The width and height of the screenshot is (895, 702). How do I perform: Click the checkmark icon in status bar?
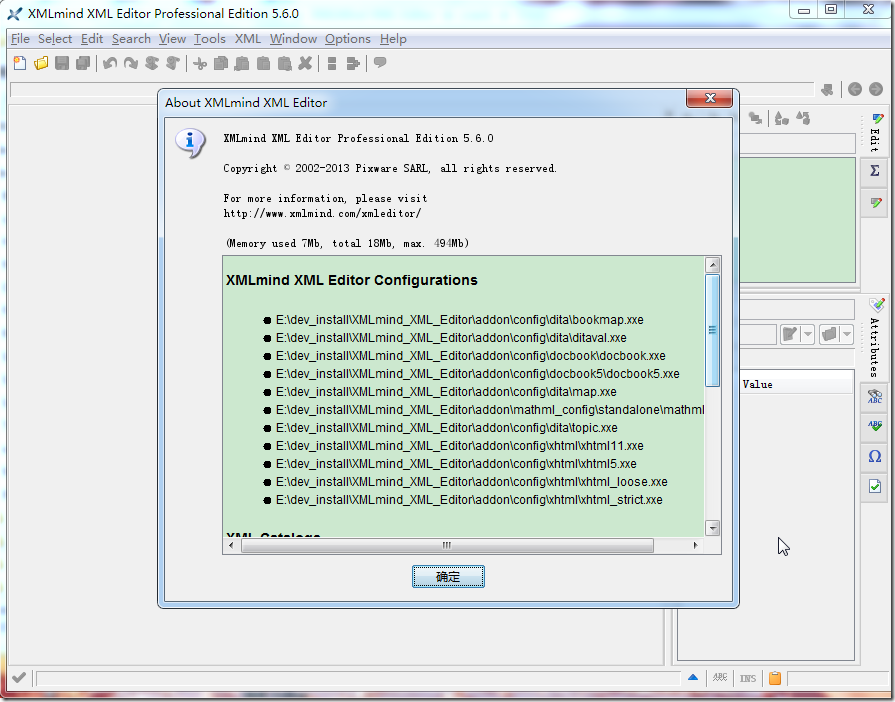pyautogui.click(x=19, y=677)
